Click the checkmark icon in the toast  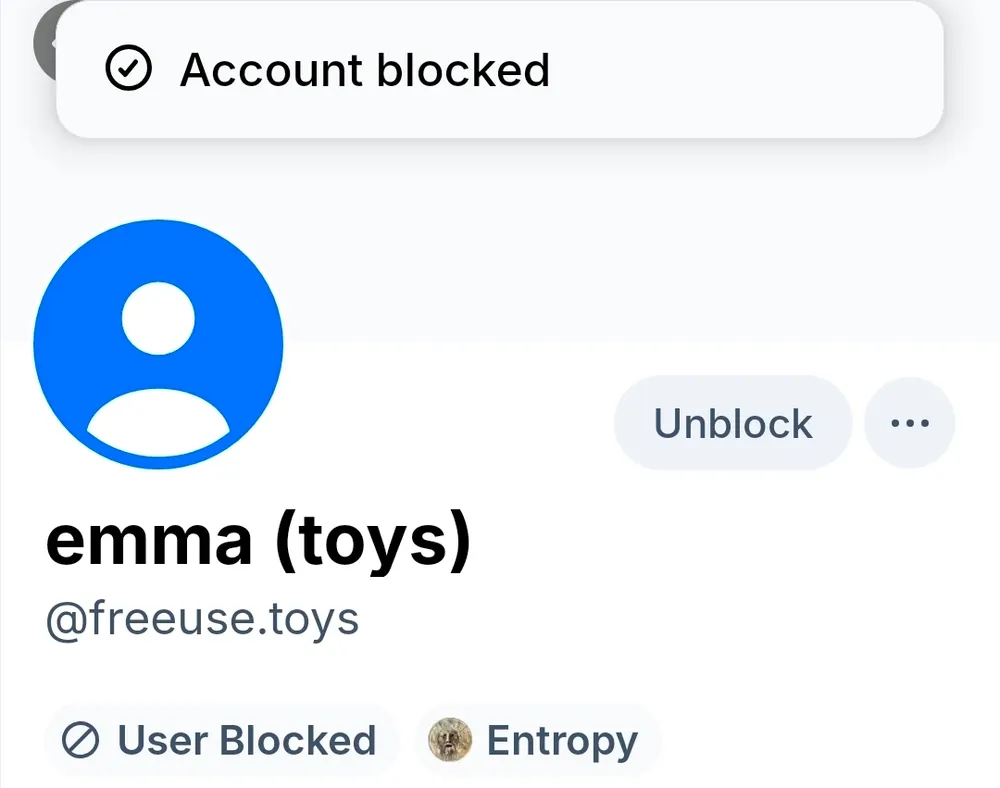pos(128,70)
